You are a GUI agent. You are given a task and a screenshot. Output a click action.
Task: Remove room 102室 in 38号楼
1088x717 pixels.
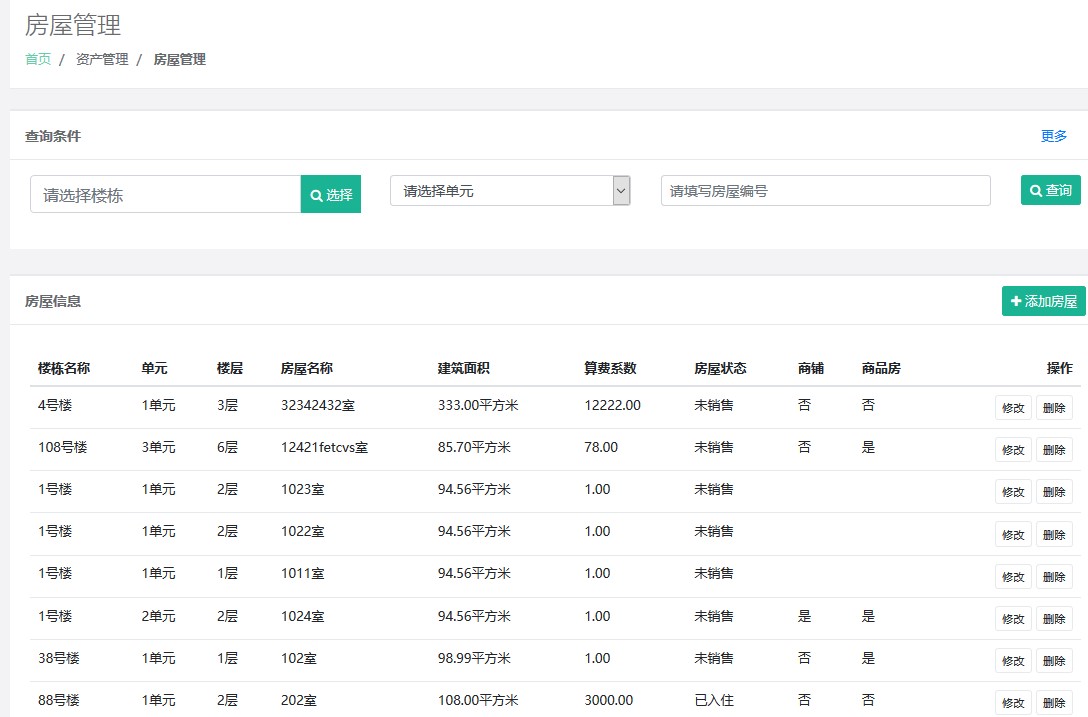(1054, 661)
